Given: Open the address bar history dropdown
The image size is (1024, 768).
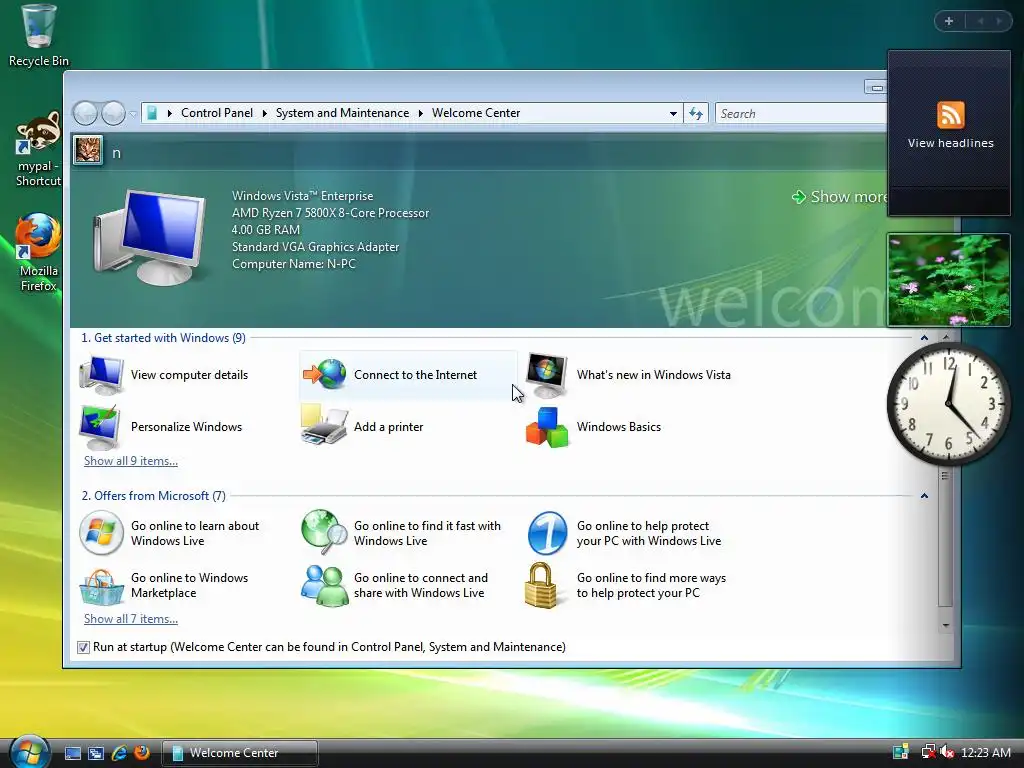Looking at the screenshot, I should click(673, 114).
